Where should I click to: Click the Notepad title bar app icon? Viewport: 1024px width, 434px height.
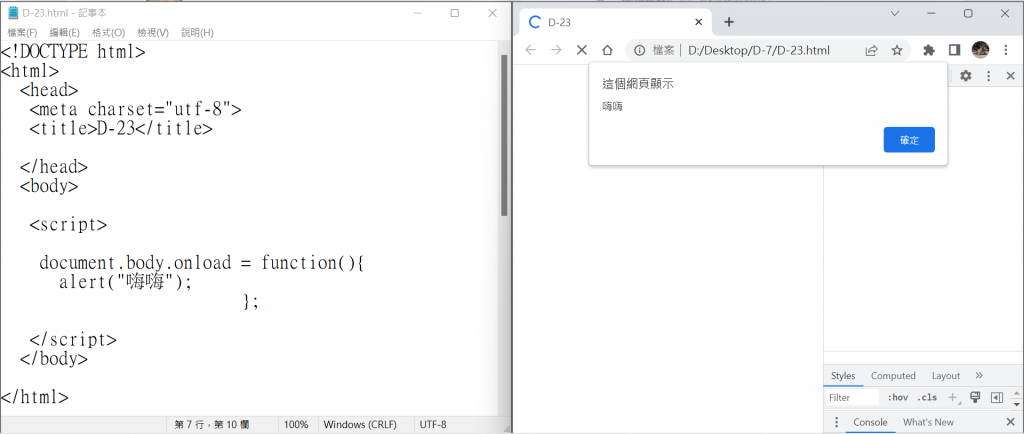coord(12,12)
